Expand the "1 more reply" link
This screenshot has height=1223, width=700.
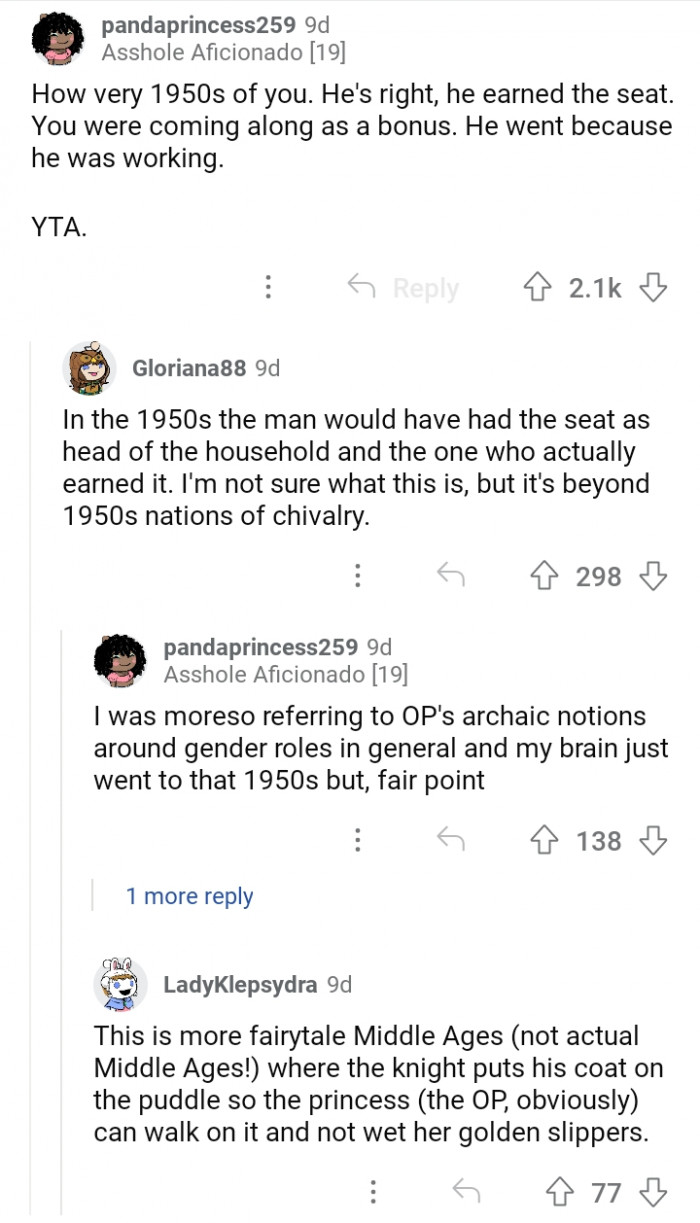point(189,896)
